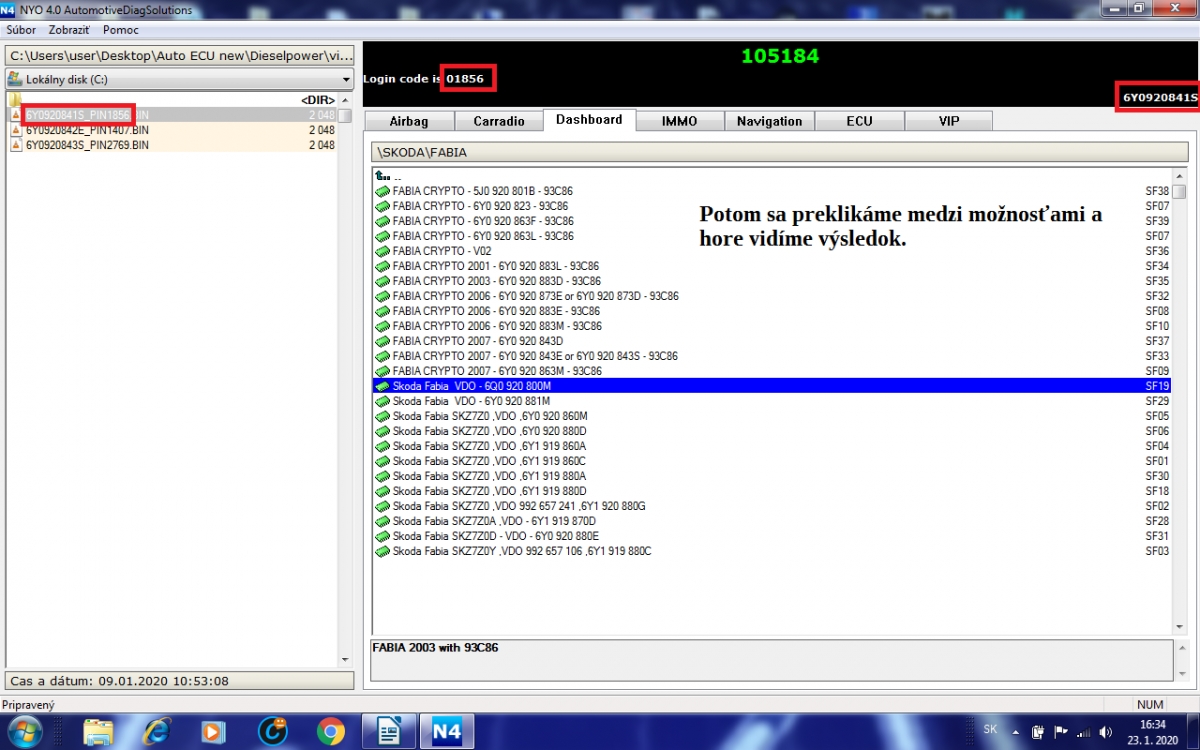Switch to the ECU tab
This screenshot has height=750, width=1200.
coord(859,121)
